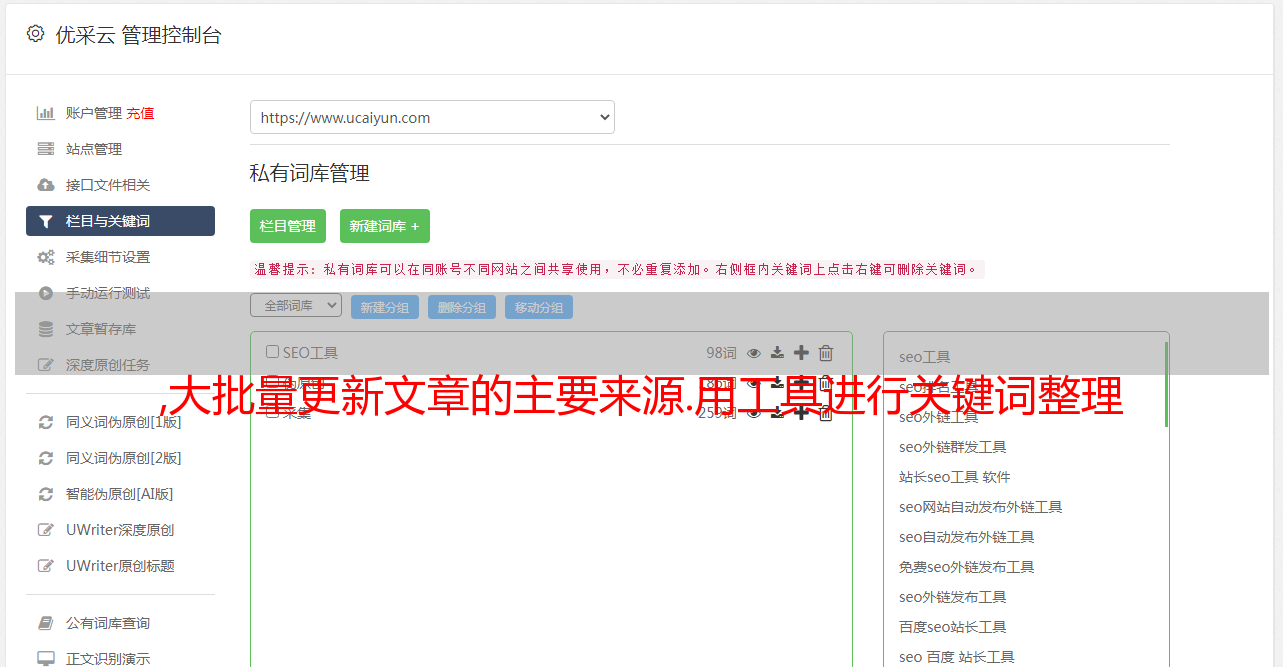Open UWriter原创标题 page

point(120,566)
